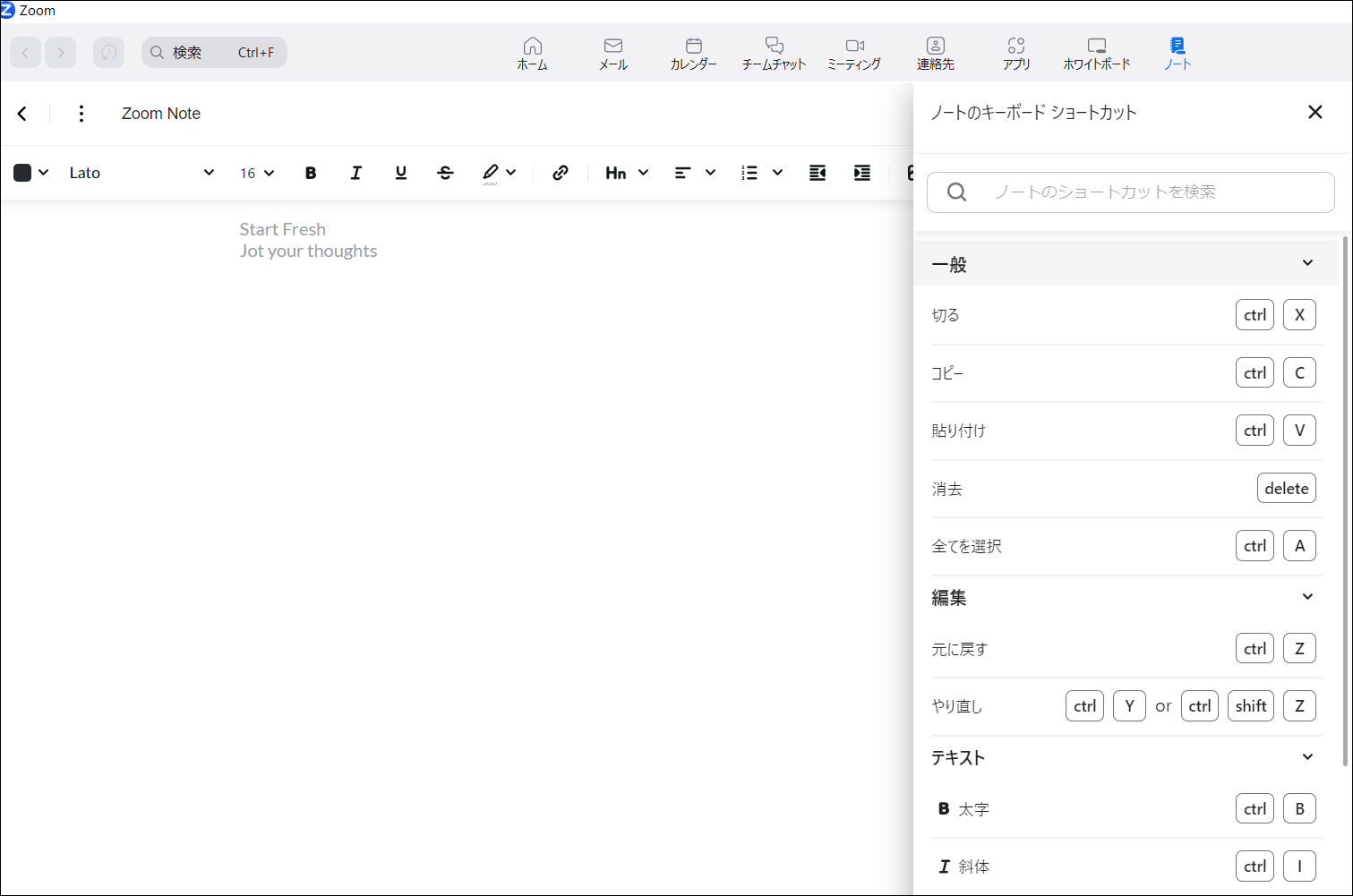Click the Zoom logo in the title bar
Image resolution: width=1353 pixels, height=896 pixels.
click(x=8, y=11)
